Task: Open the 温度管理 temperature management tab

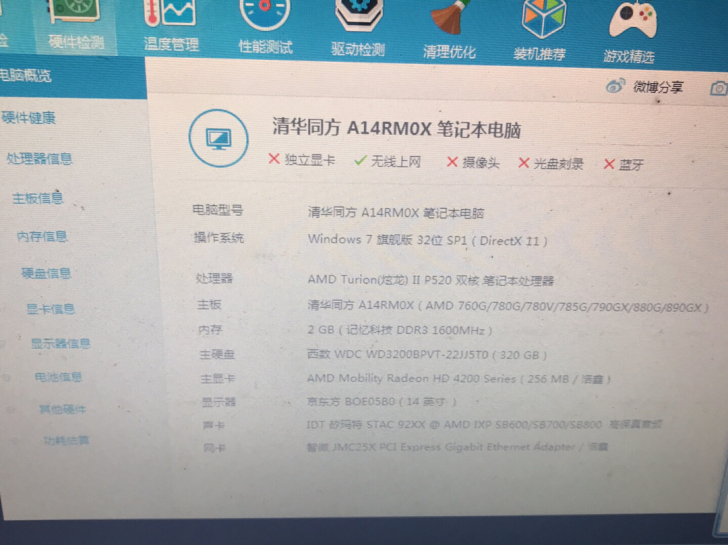Action: tap(171, 28)
